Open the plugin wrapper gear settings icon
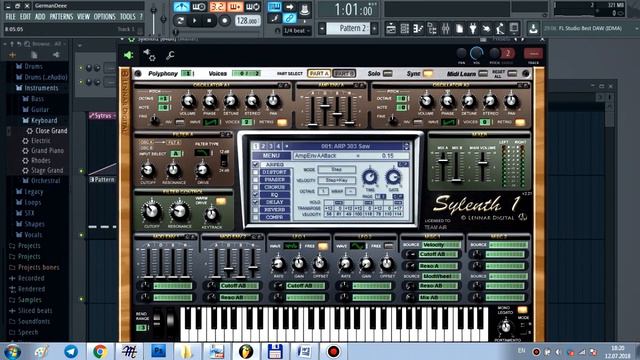This screenshot has height=360, width=640. tap(149, 55)
